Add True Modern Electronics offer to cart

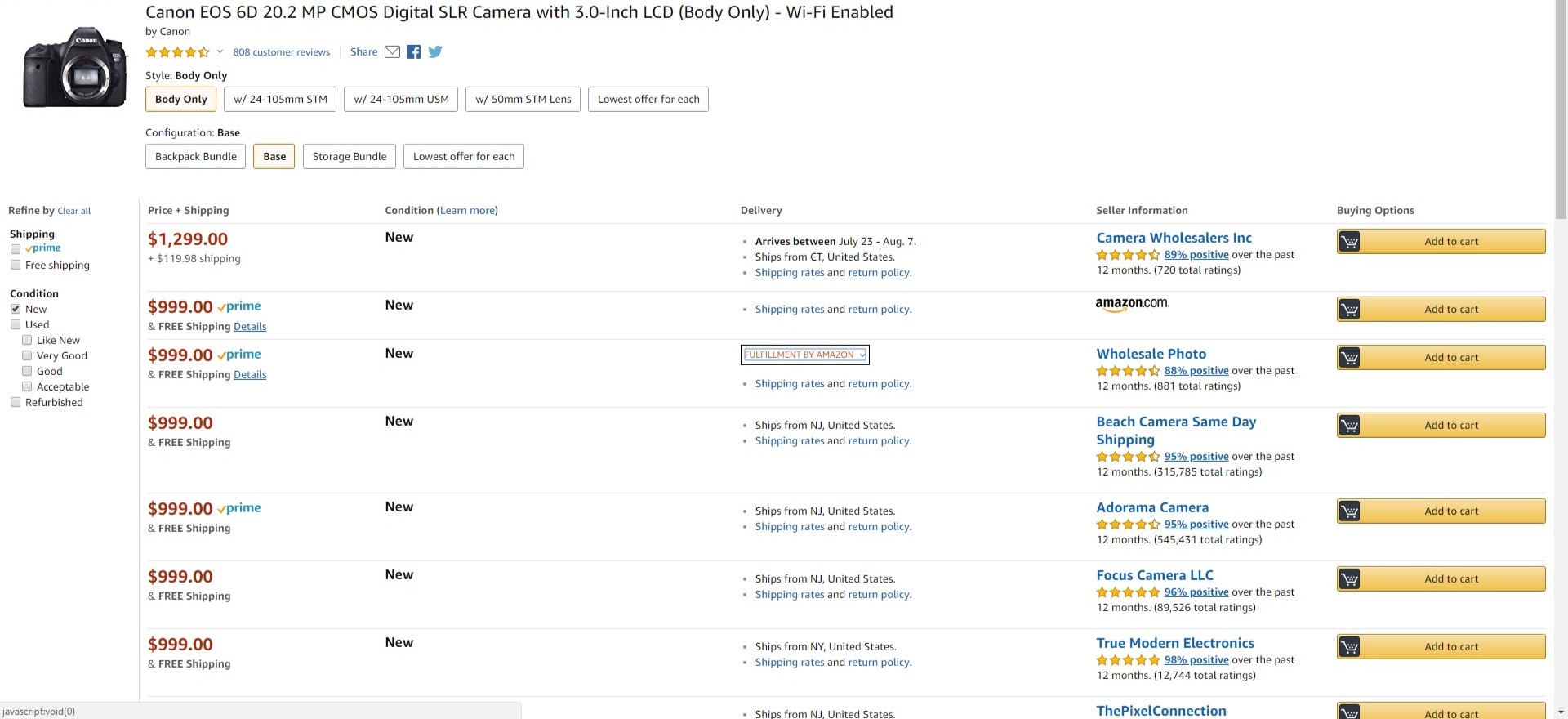(x=1441, y=647)
